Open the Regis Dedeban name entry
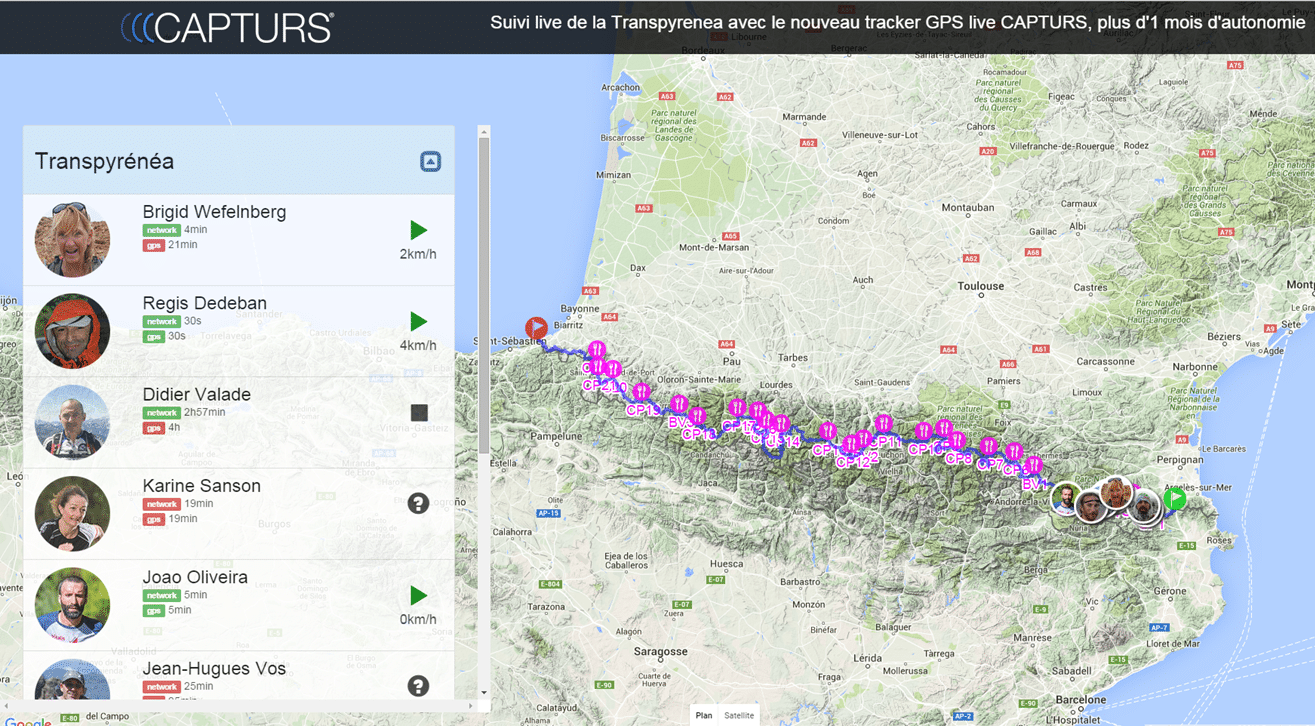This screenshot has height=726, width=1315. [x=204, y=303]
